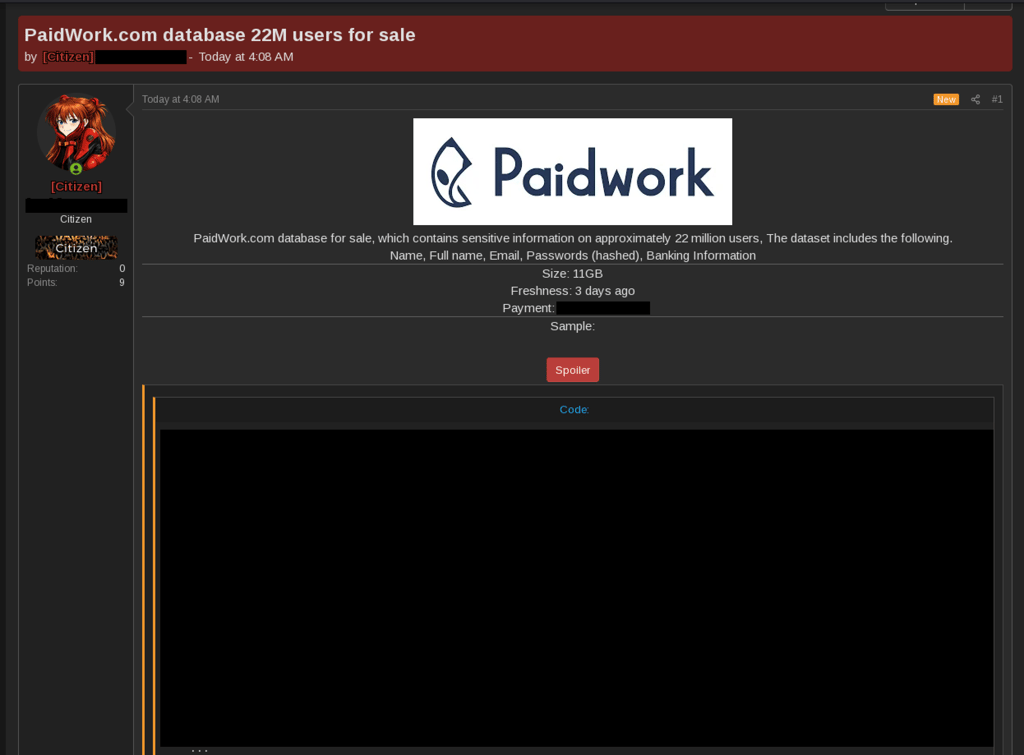
Task: Click the blacked-out code sample block
Action: coord(577,588)
